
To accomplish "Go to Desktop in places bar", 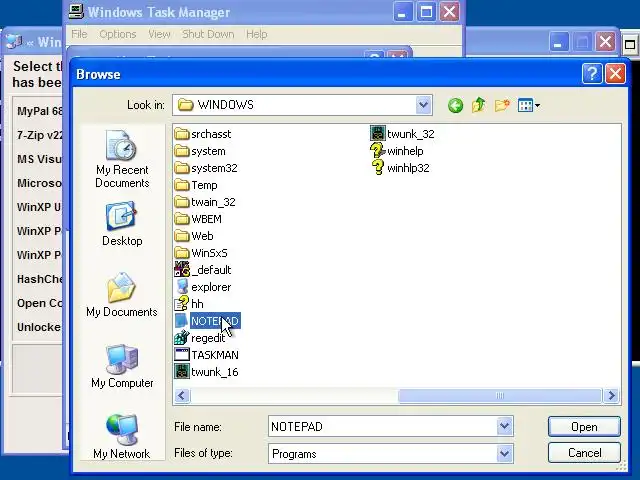I will tap(122, 224).
